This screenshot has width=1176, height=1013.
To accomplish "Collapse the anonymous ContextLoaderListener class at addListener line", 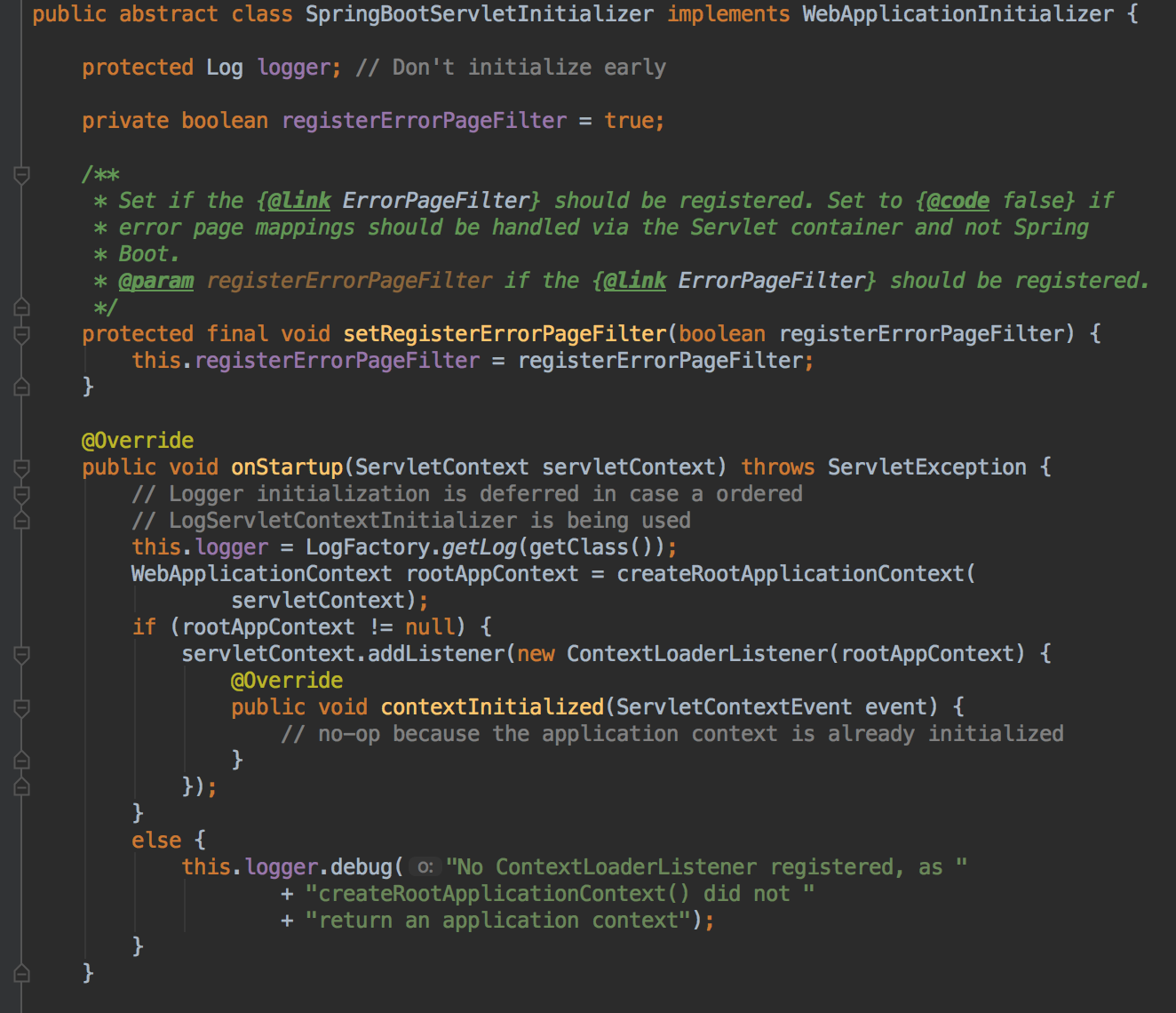I will tap(22, 654).
